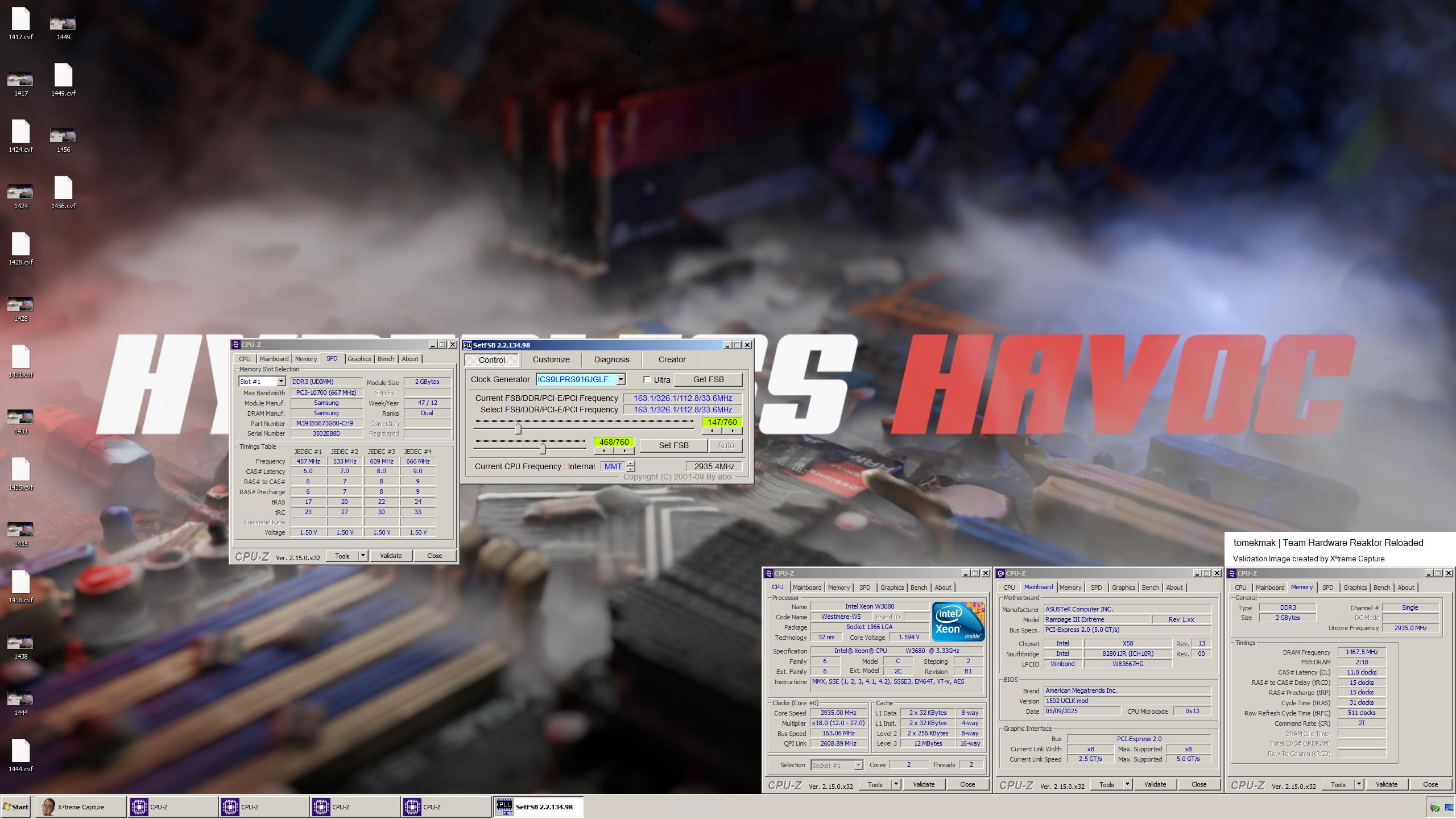
Task: Select the 1435.cvf desktop file
Action: [20, 473]
